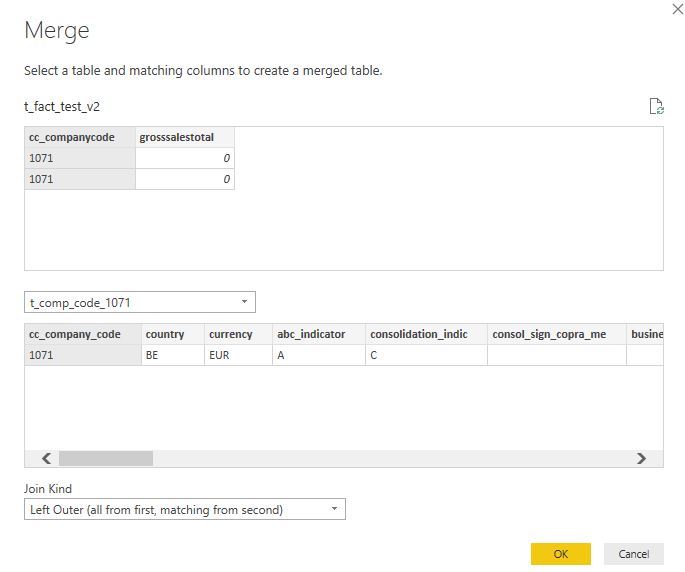685x572 pixels.
Task: Open the Join Kind dropdown
Action: (185, 510)
